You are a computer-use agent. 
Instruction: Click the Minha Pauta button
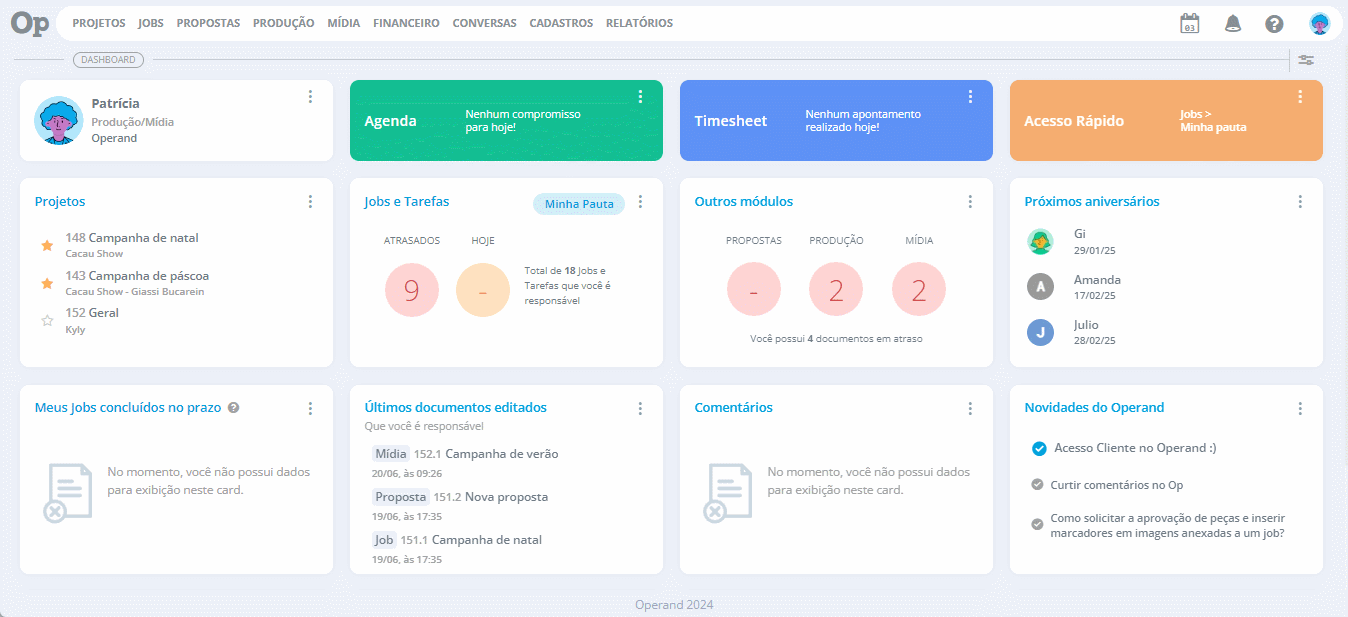[x=578, y=204]
